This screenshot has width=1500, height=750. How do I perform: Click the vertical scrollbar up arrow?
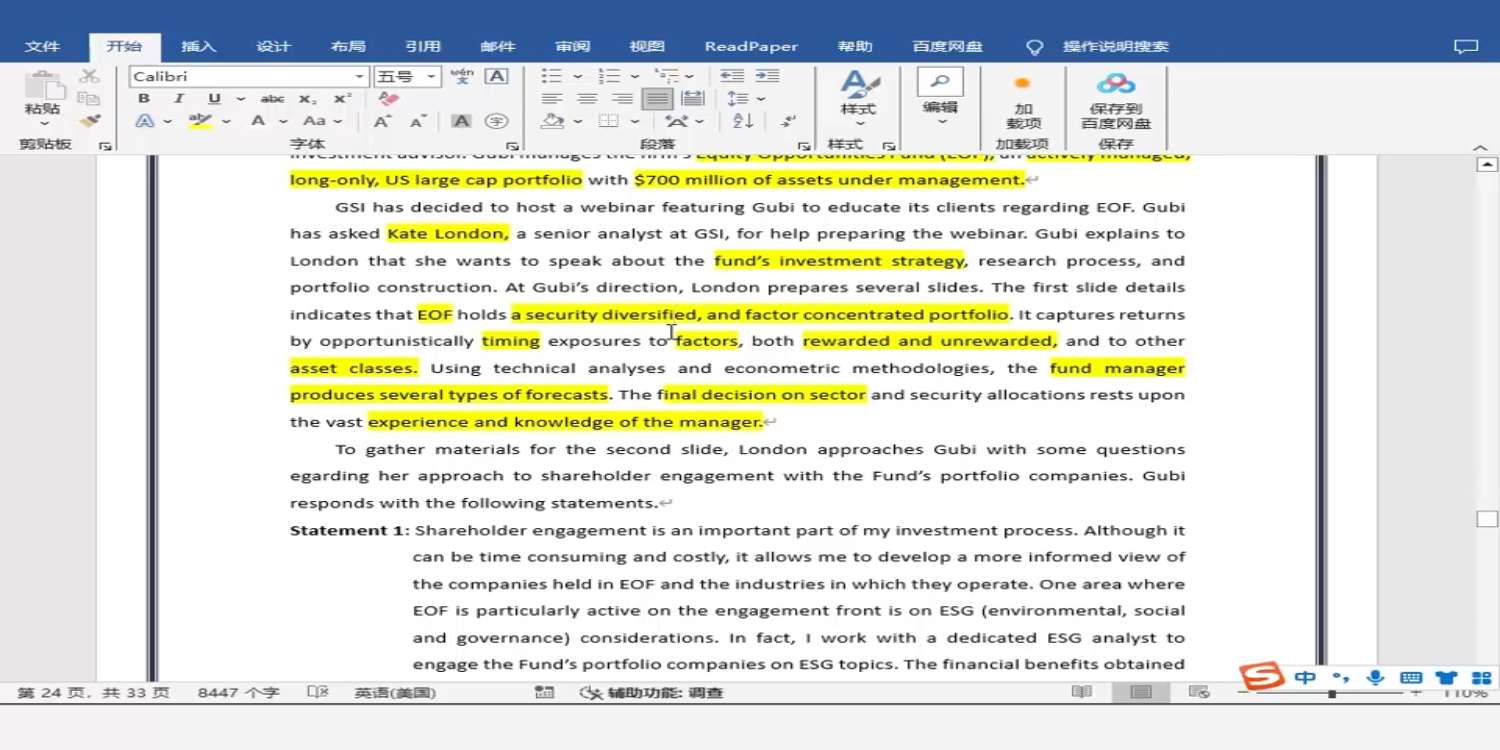(x=1487, y=165)
